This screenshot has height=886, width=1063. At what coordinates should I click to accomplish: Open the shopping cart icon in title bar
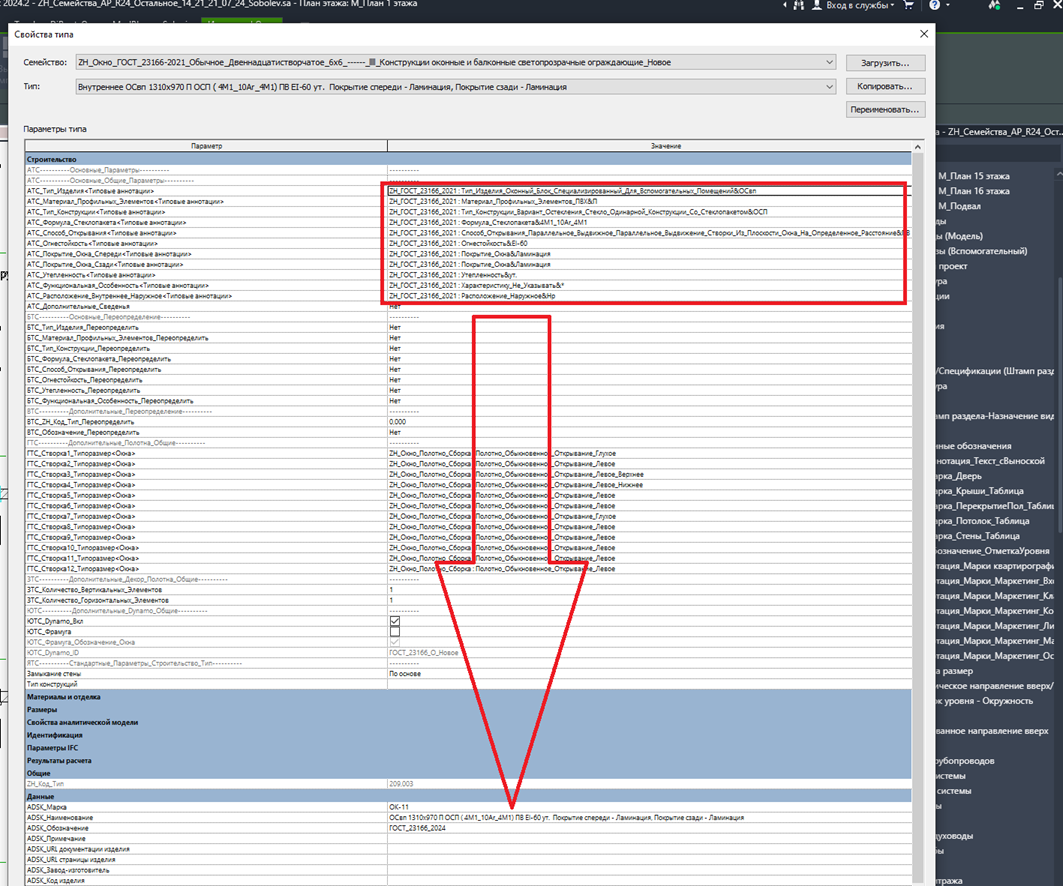tap(908, 5)
